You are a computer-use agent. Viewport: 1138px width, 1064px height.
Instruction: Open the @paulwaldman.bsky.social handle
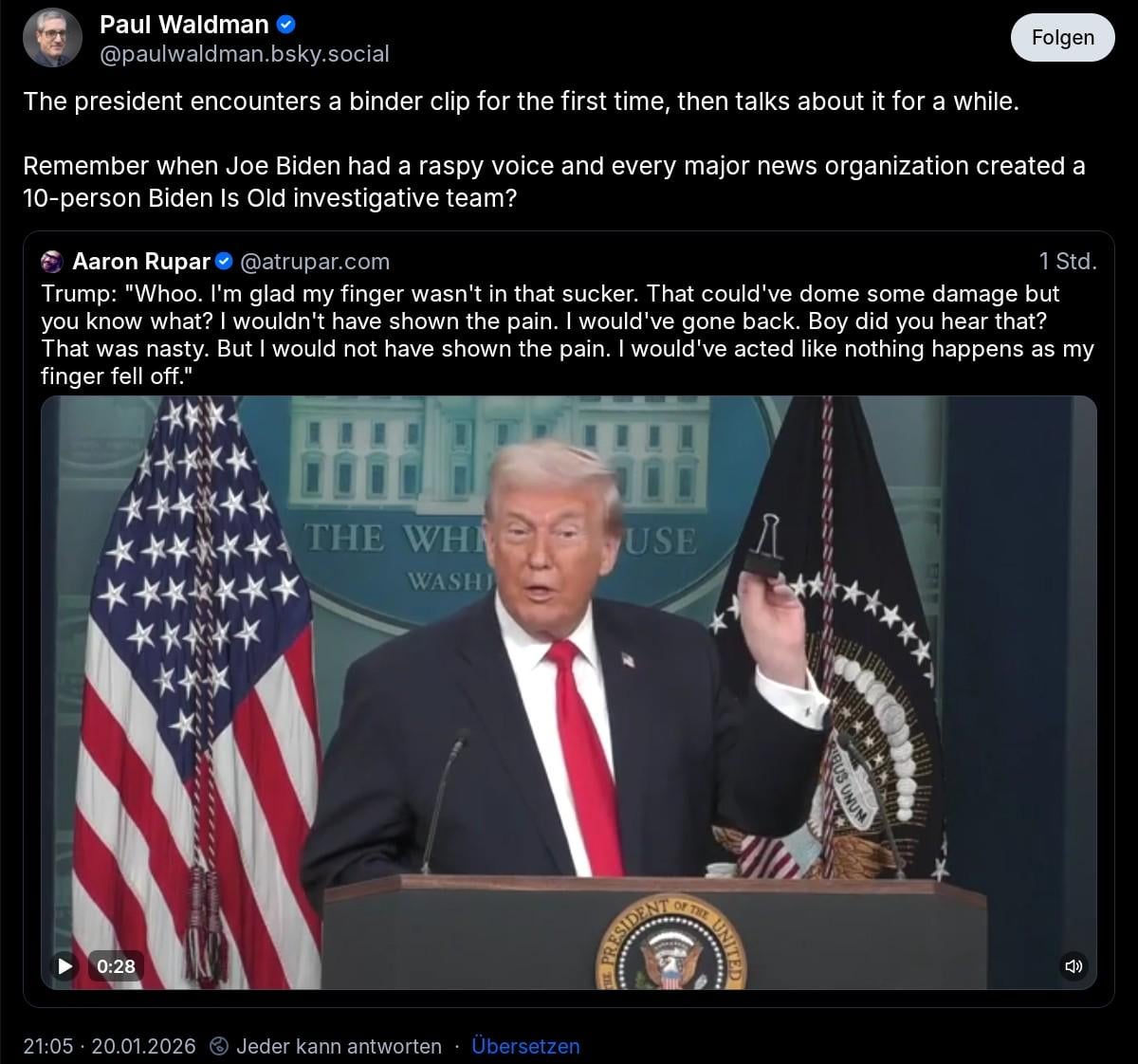[245, 54]
